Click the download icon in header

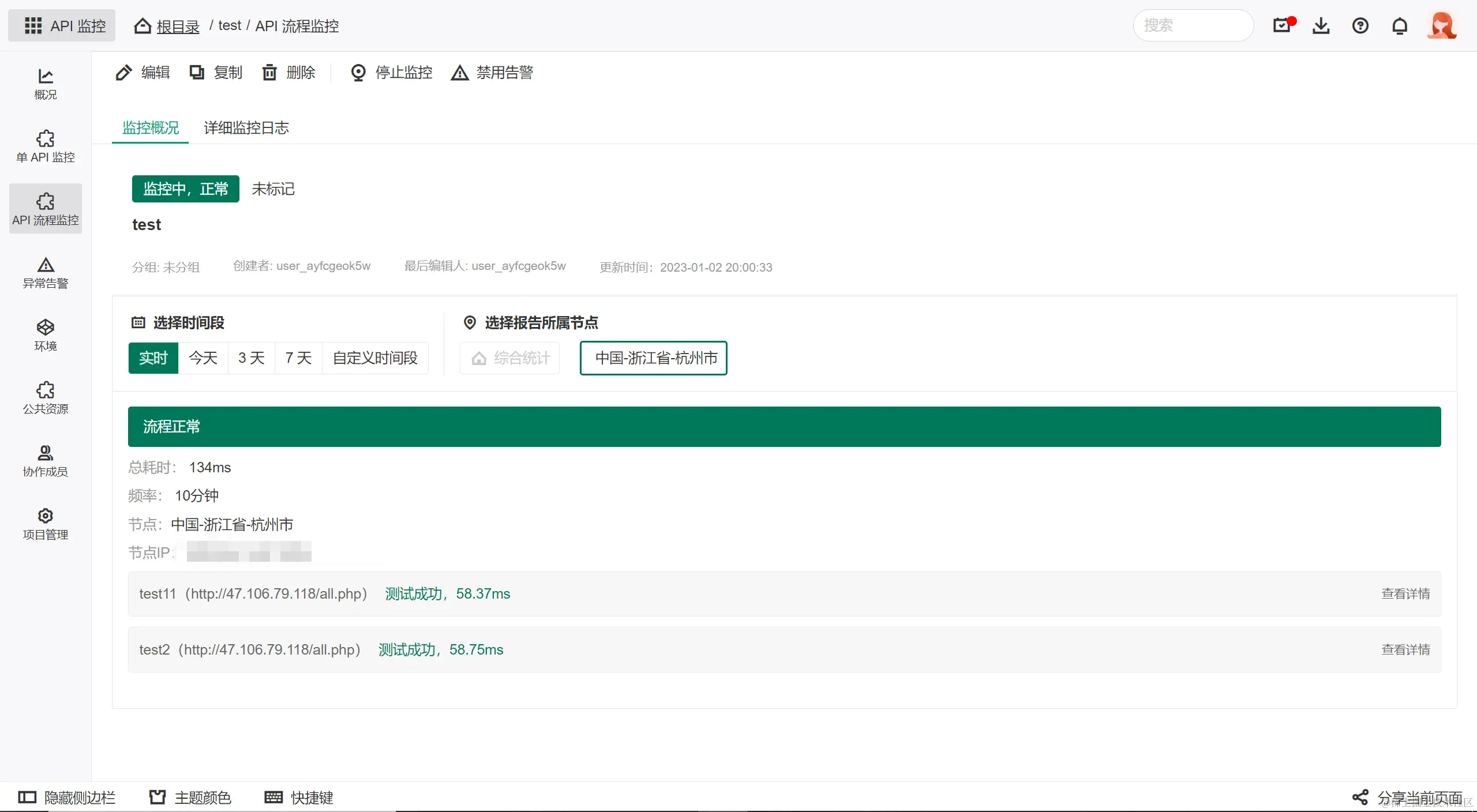pyautogui.click(x=1321, y=25)
